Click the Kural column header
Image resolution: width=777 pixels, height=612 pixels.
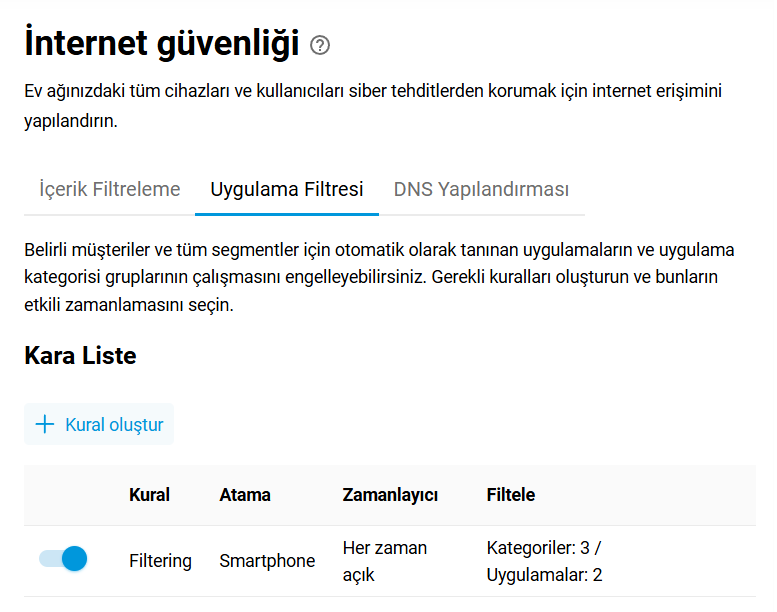149,495
